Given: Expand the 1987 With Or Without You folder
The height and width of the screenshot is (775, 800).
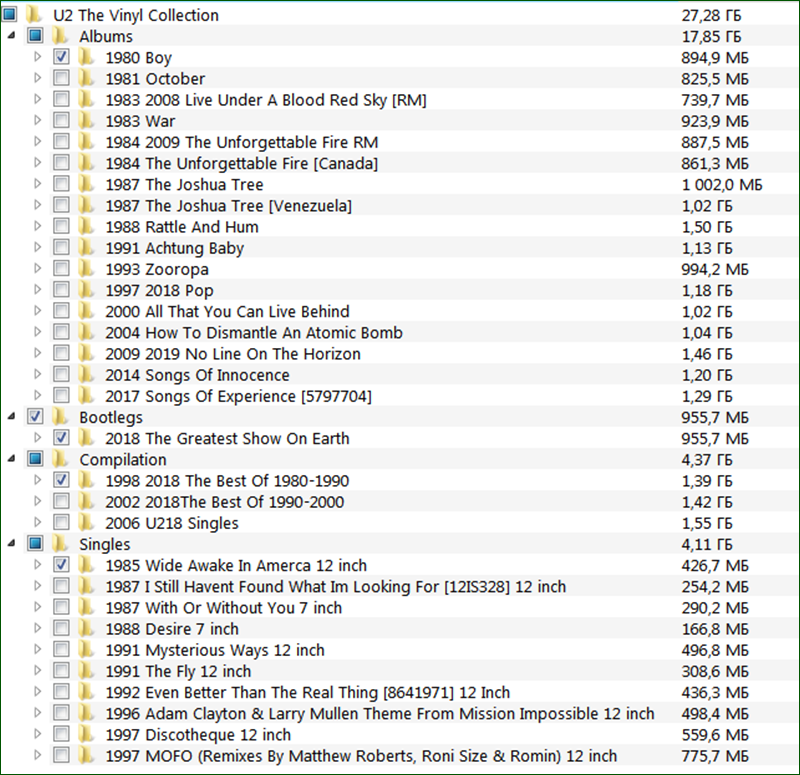Looking at the screenshot, I should pos(38,607).
